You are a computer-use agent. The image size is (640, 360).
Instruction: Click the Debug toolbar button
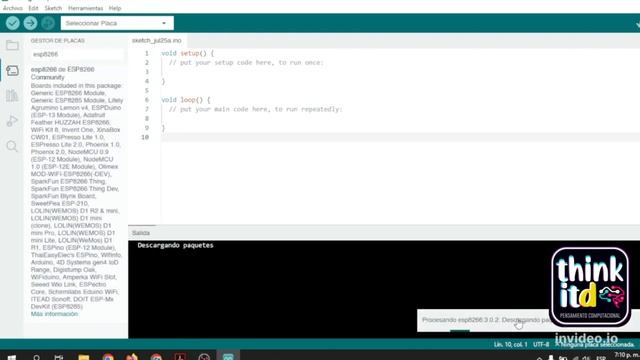(x=48, y=23)
